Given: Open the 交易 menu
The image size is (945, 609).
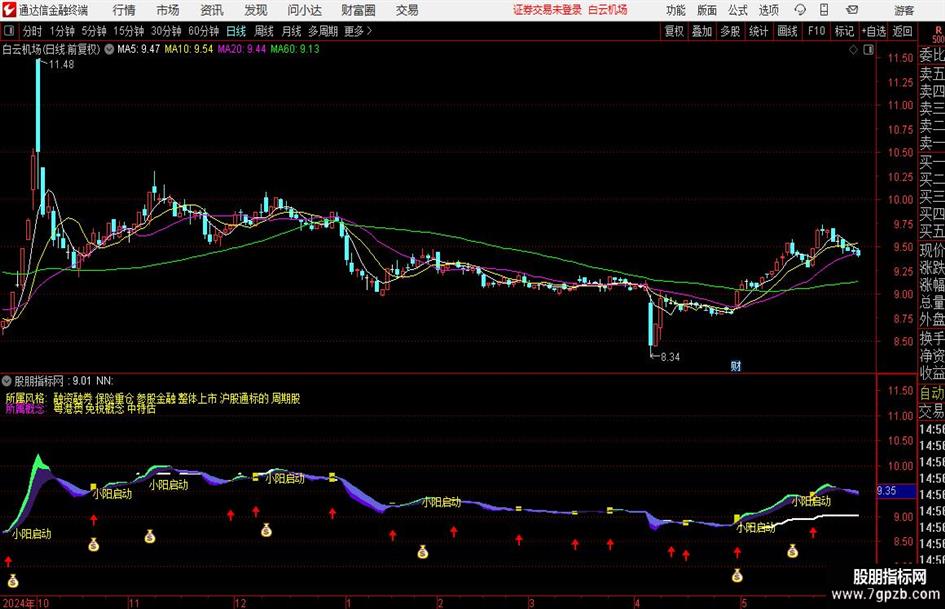Looking at the screenshot, I should (x=407, y=10).
